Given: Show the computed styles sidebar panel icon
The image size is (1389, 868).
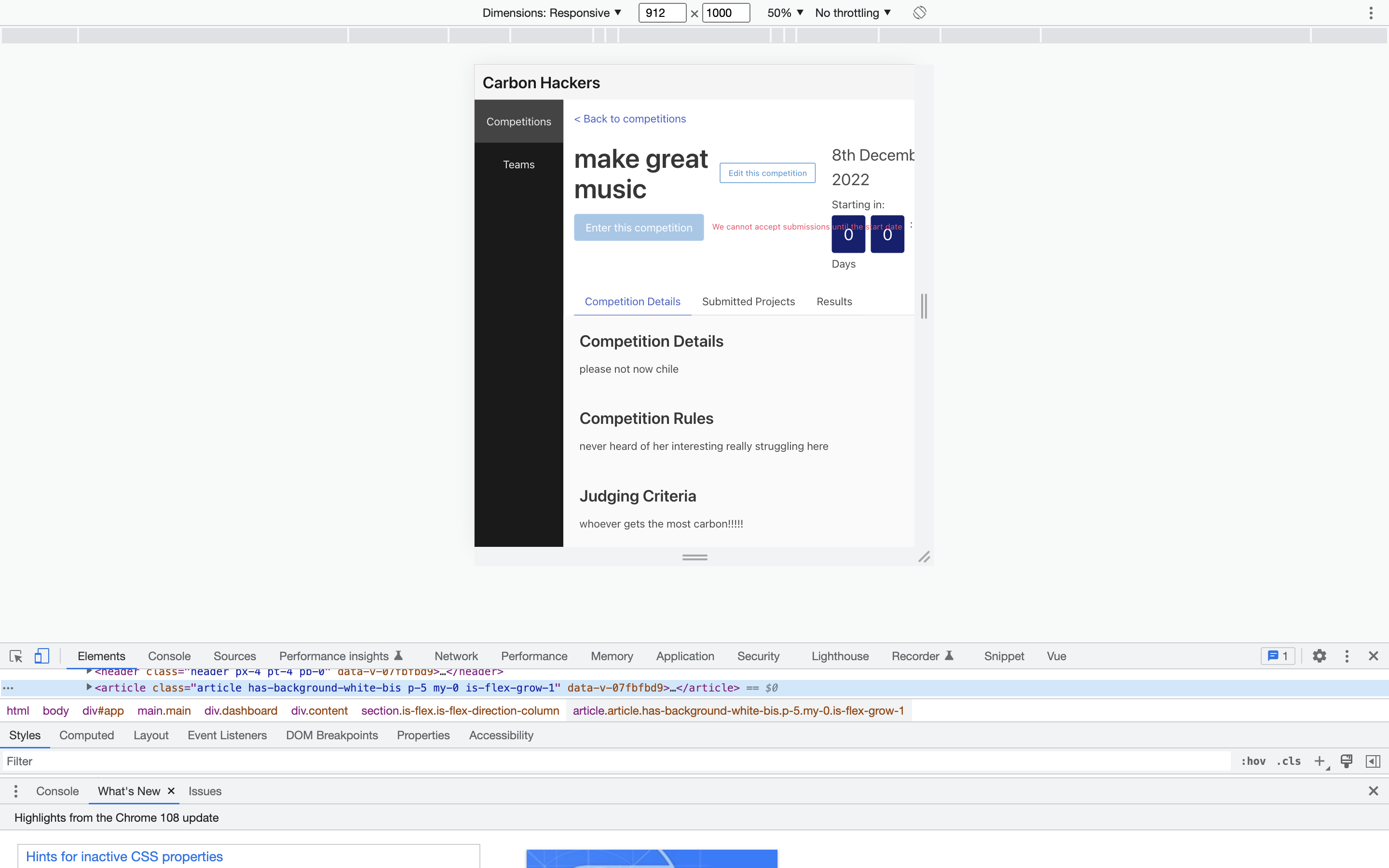Looking at the screenshot, I should 1373,760.
